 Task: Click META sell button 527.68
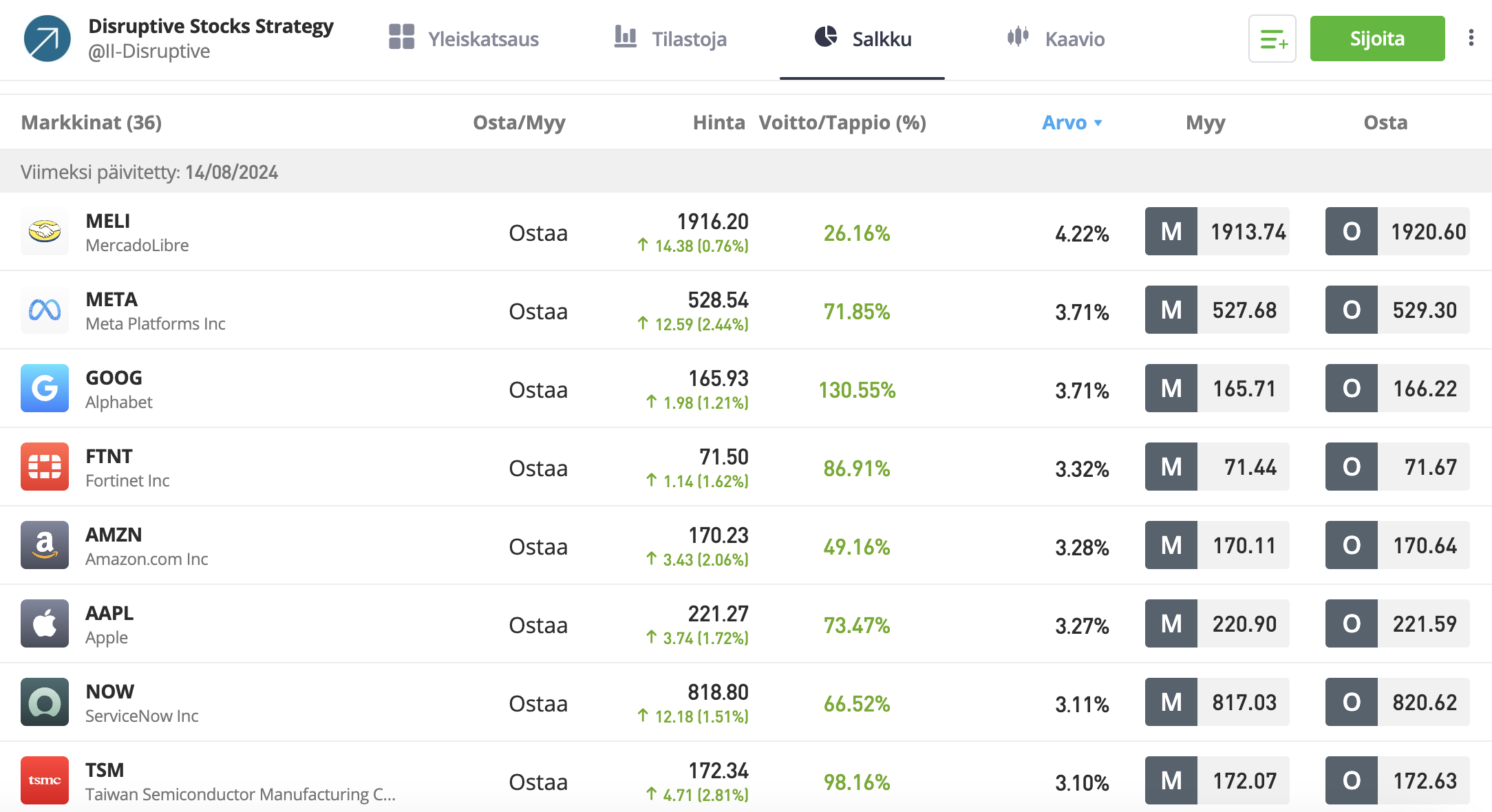click(1217, 310)
